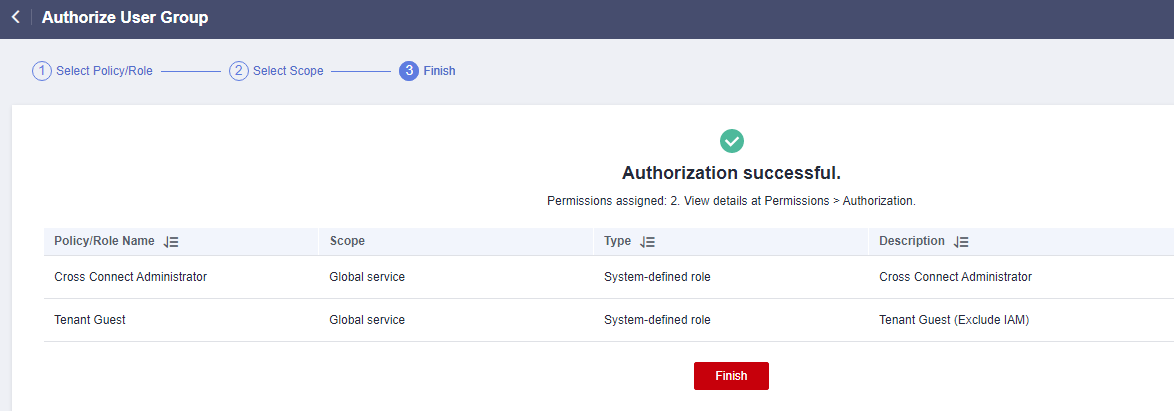Go to the Select Scope step

[288, 71]
